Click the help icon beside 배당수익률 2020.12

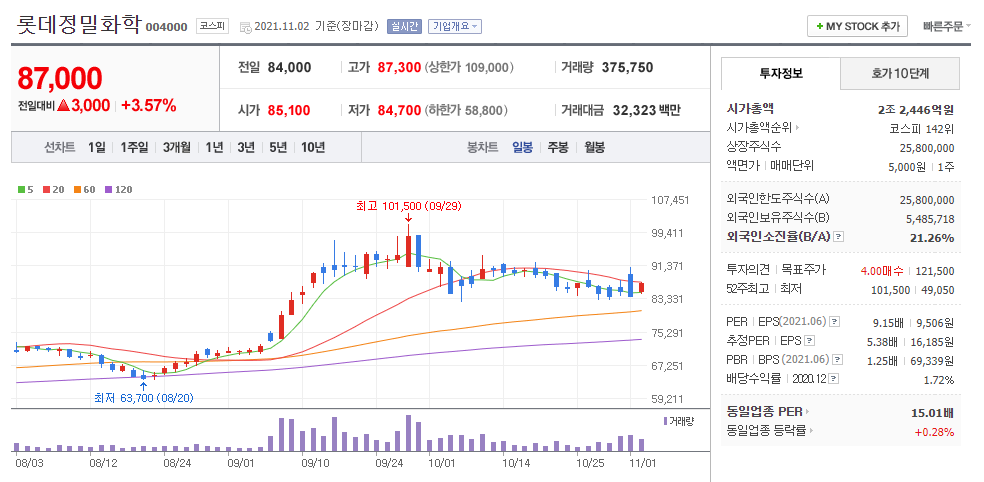click(x=834, y=379)
